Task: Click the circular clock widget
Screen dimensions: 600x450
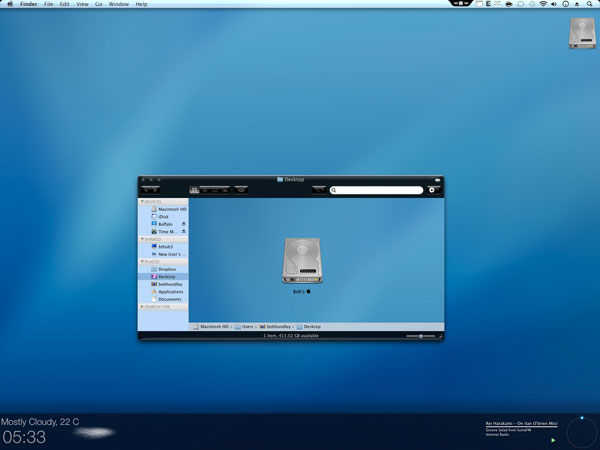Action: point(581,432)
